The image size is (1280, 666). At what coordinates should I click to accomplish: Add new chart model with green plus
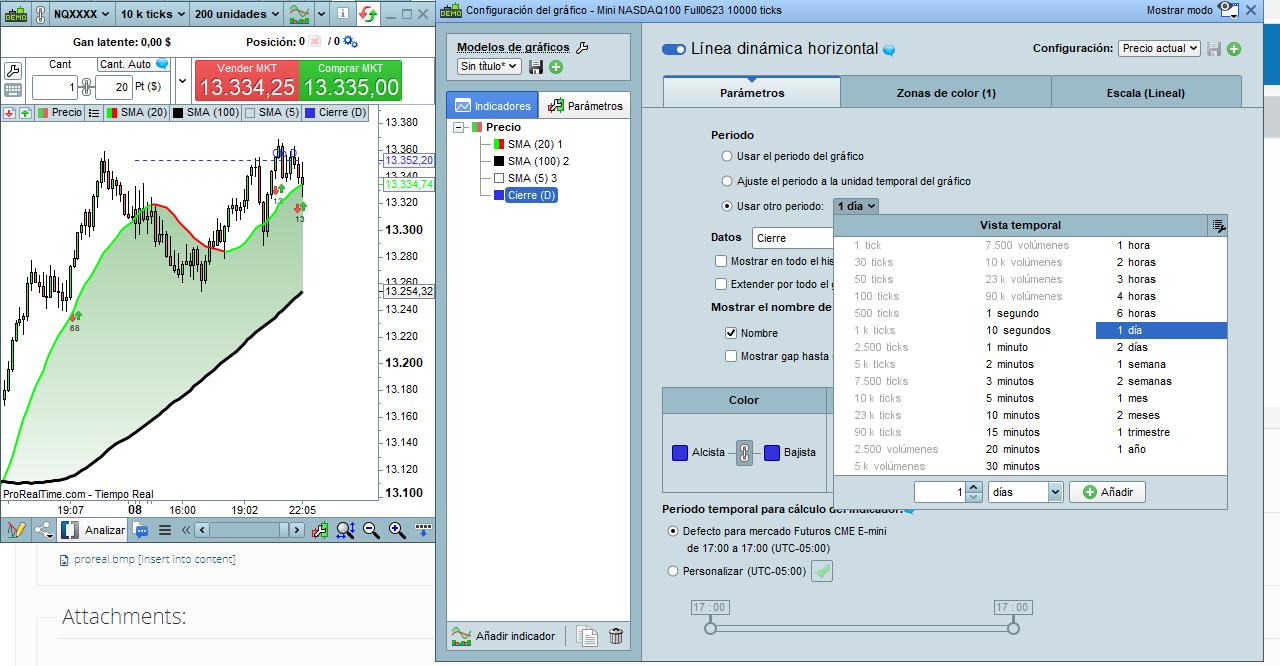pos(556,67)
